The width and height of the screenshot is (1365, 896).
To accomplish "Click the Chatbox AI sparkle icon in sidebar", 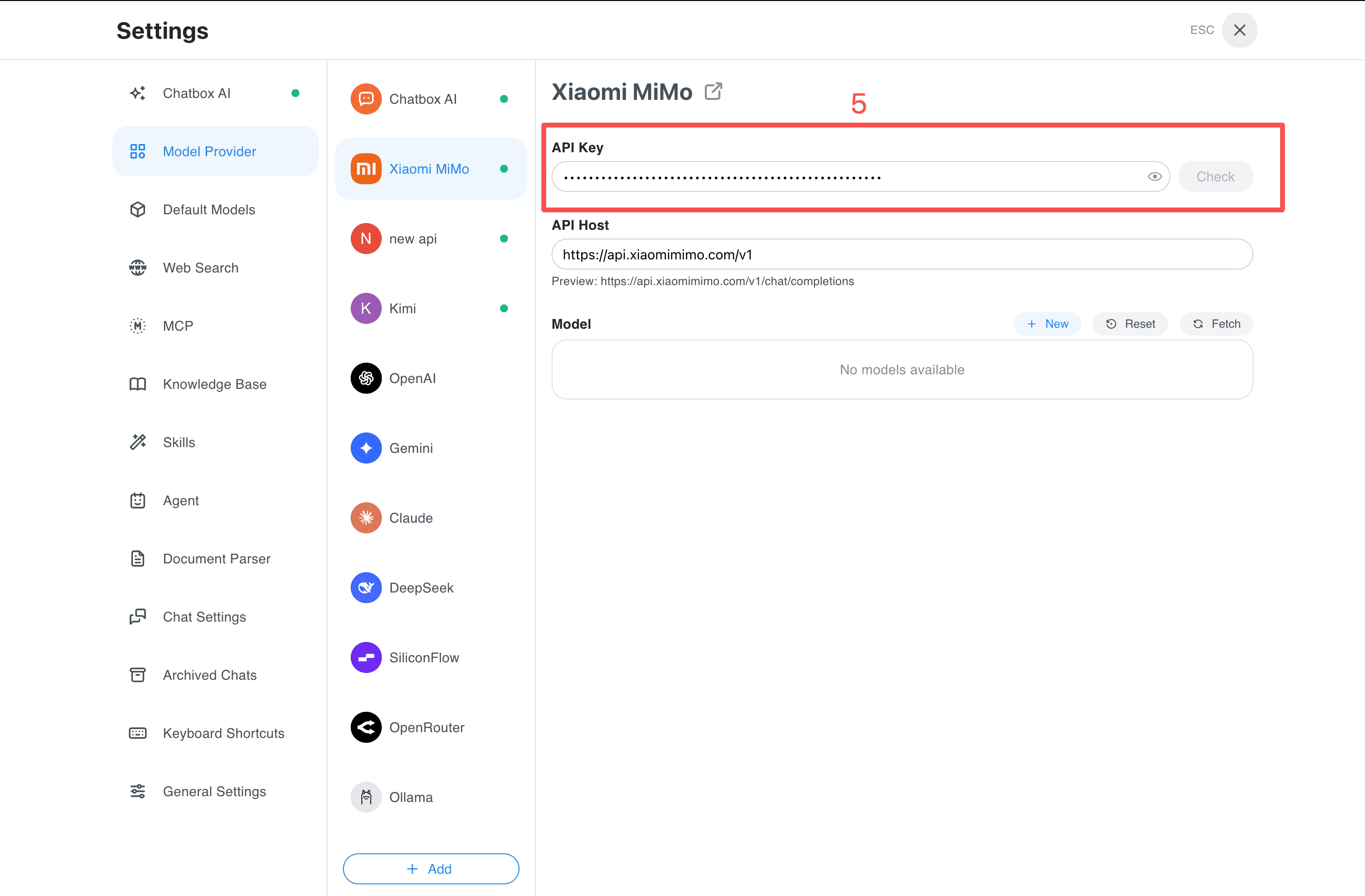I will coord(138,93).
